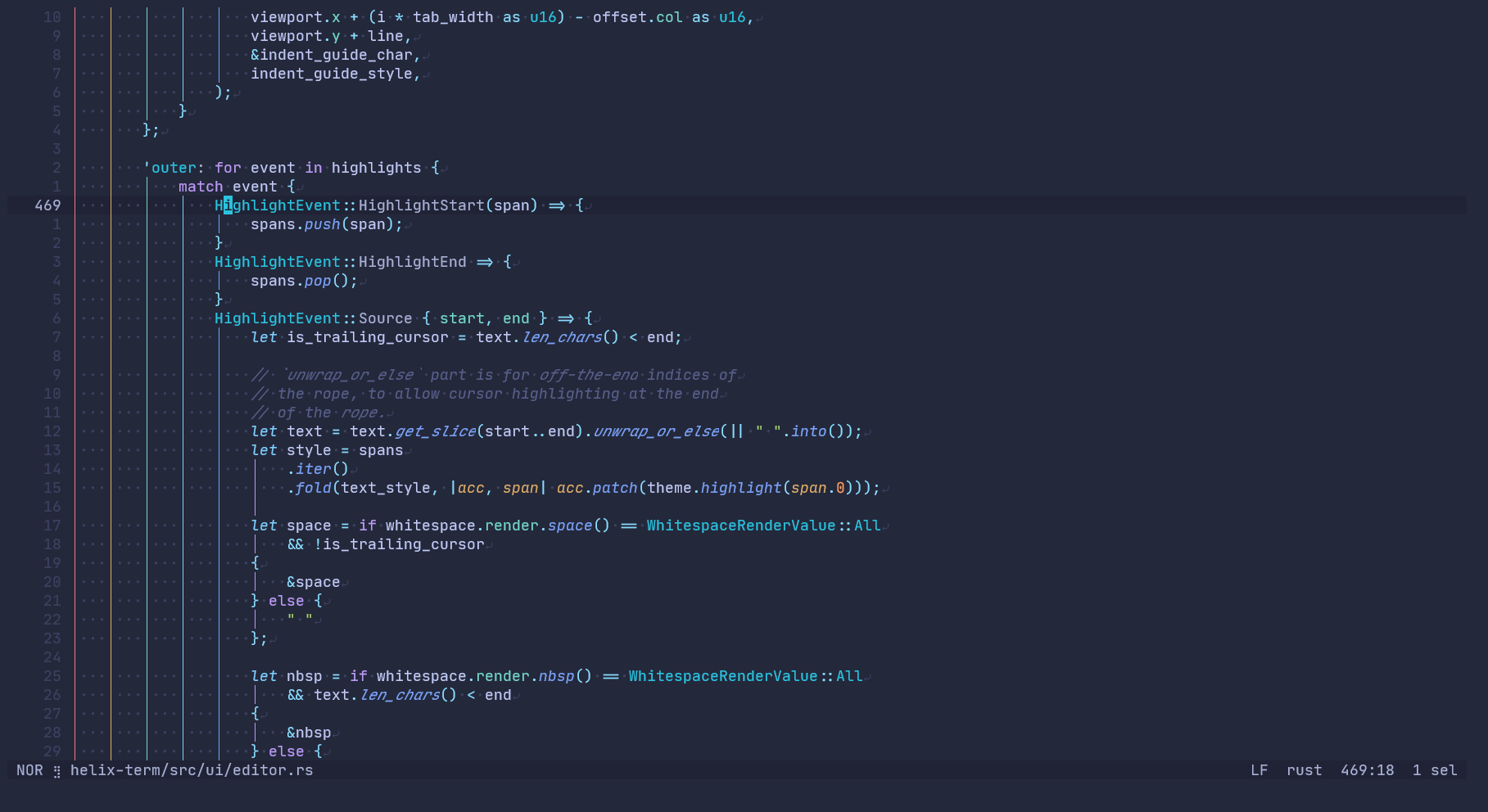Image resolution: width=1488 pixels, height=812 pixels.
Task: Click '&nbsp' expression
Action: [x=309, y=733]
